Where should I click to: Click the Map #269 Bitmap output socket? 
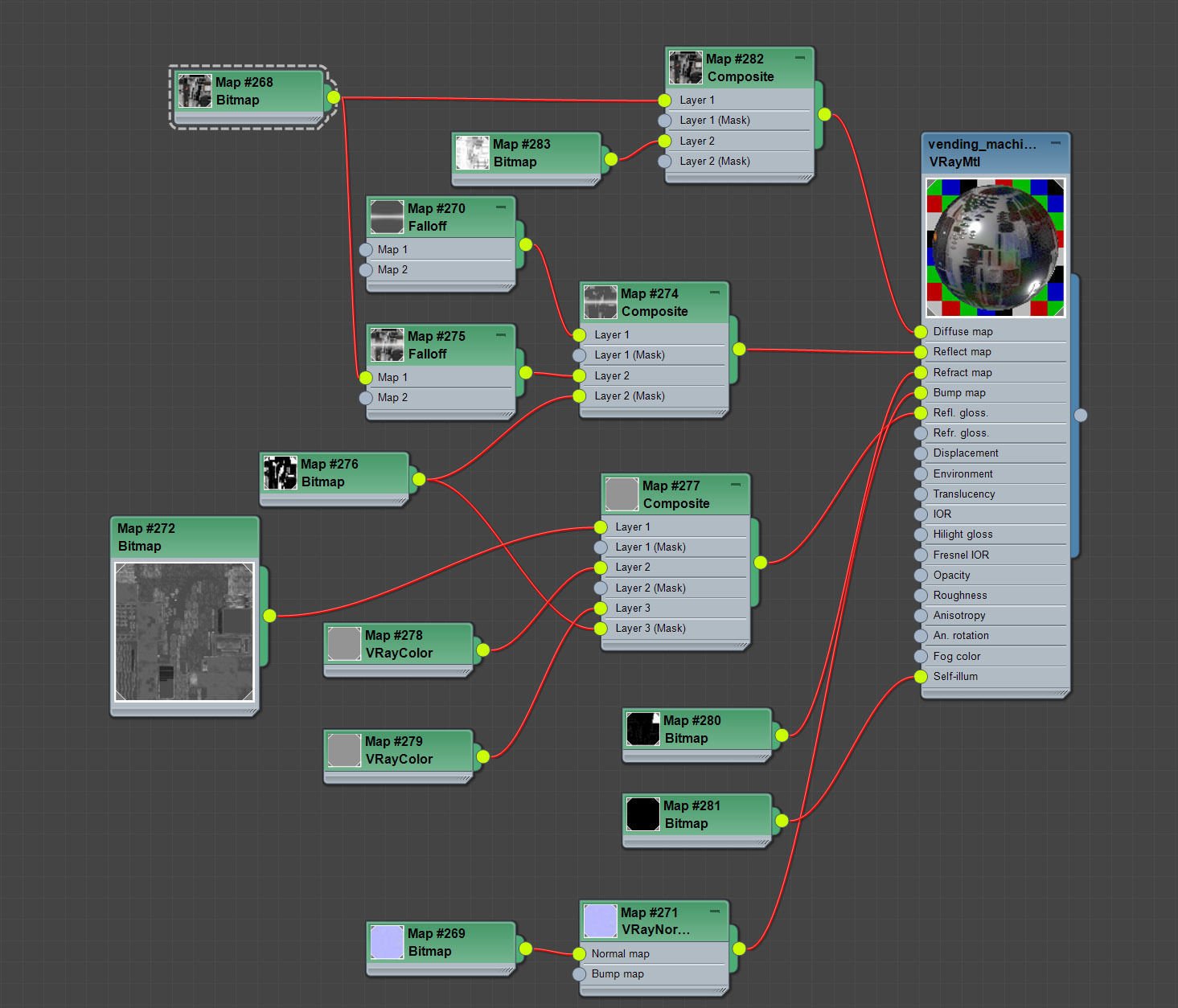click(525, 949)
